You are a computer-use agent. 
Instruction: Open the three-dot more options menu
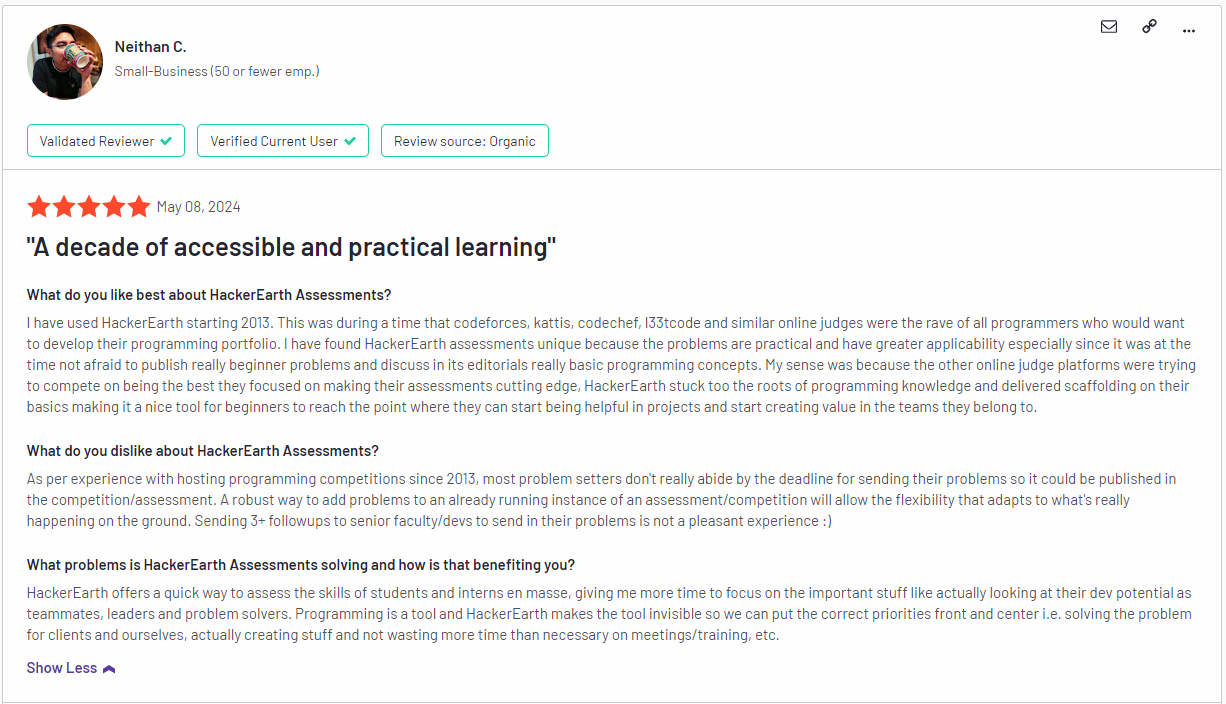click(x=1189, y=31)
